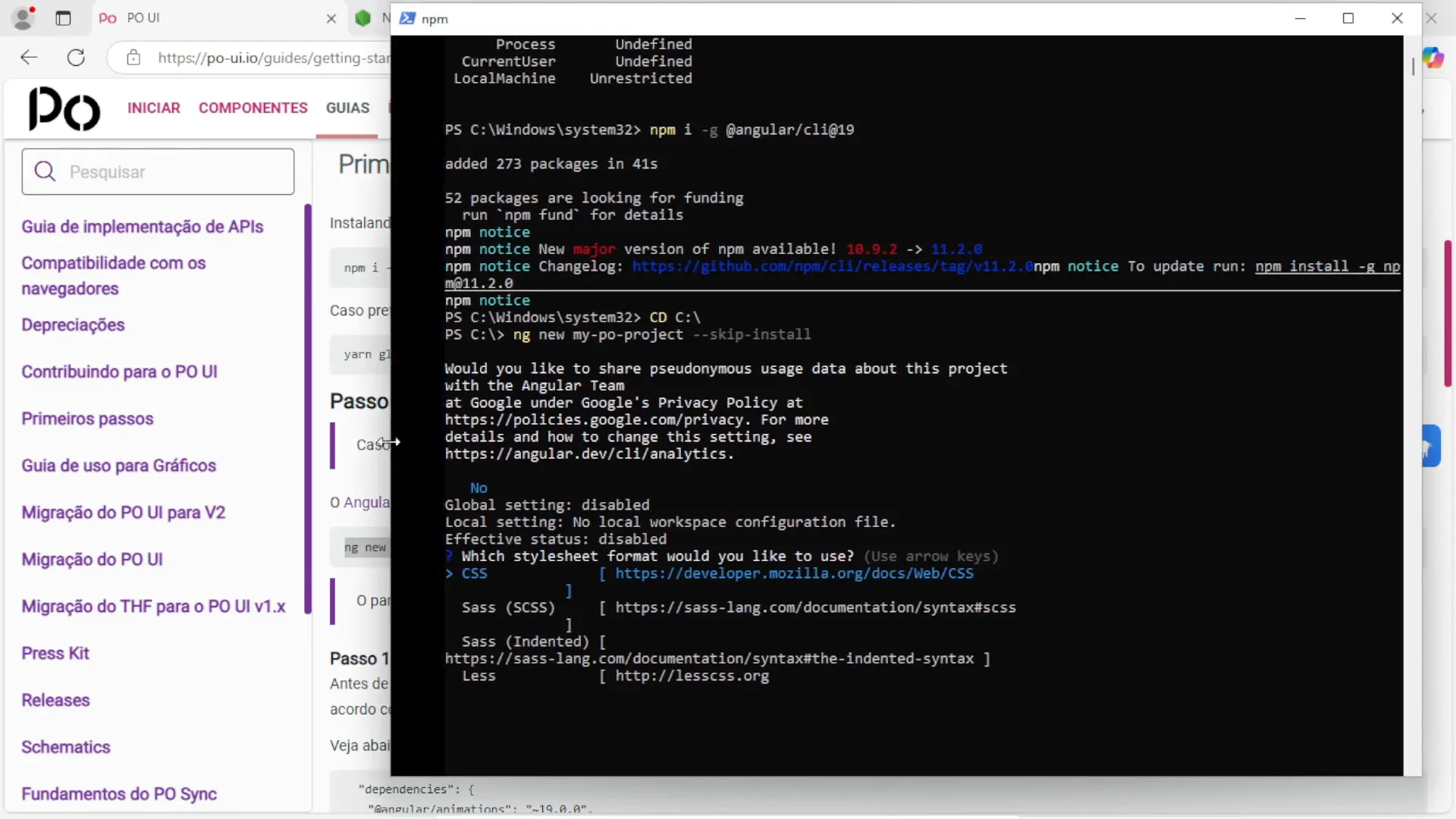Click the browser back arrow
1456x819 pixels.
click(29, 58)
